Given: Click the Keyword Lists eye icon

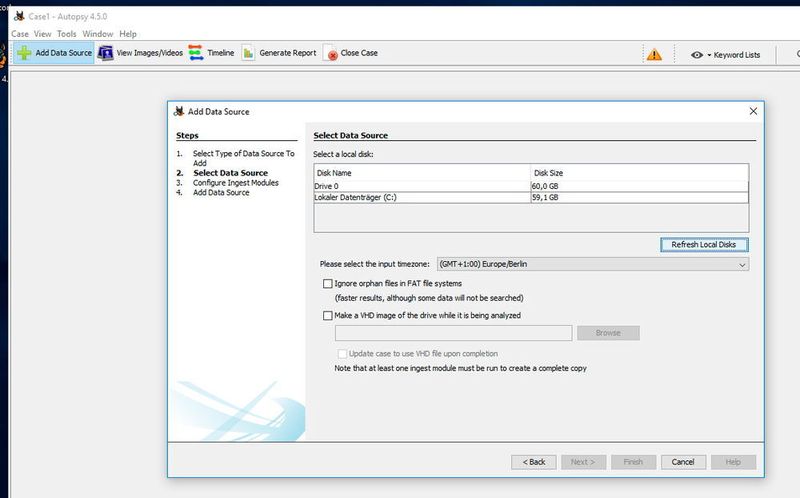Looking at the screenshot, I should tap(697, 55).
